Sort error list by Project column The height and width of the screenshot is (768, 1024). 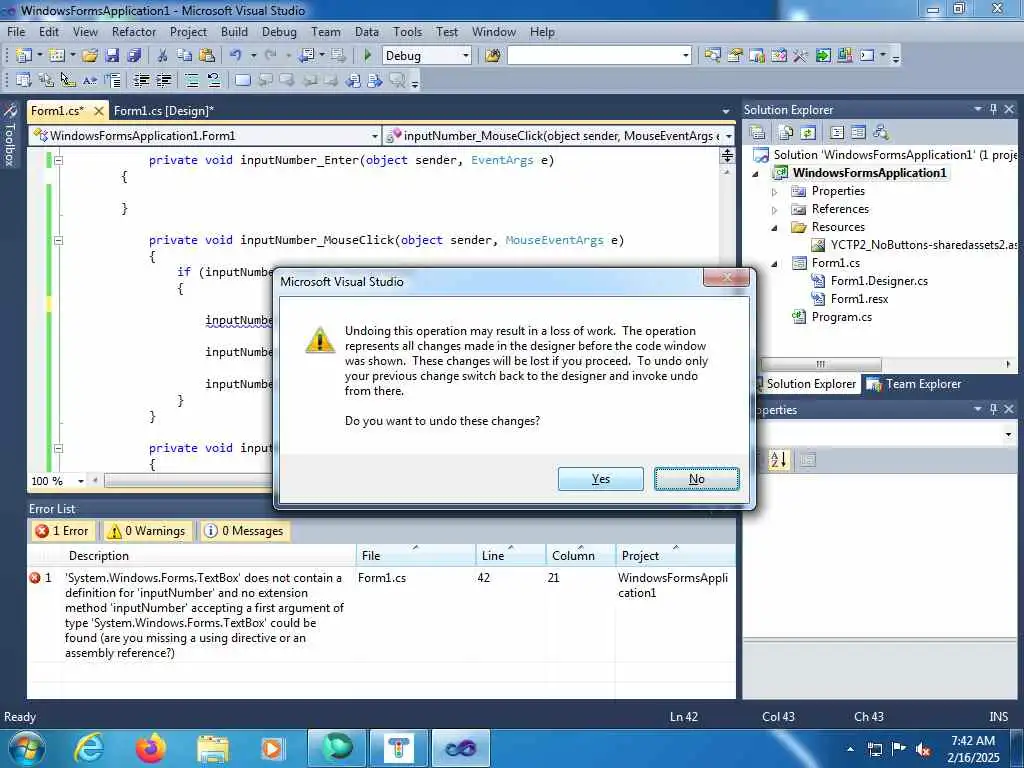pos(675,556)
